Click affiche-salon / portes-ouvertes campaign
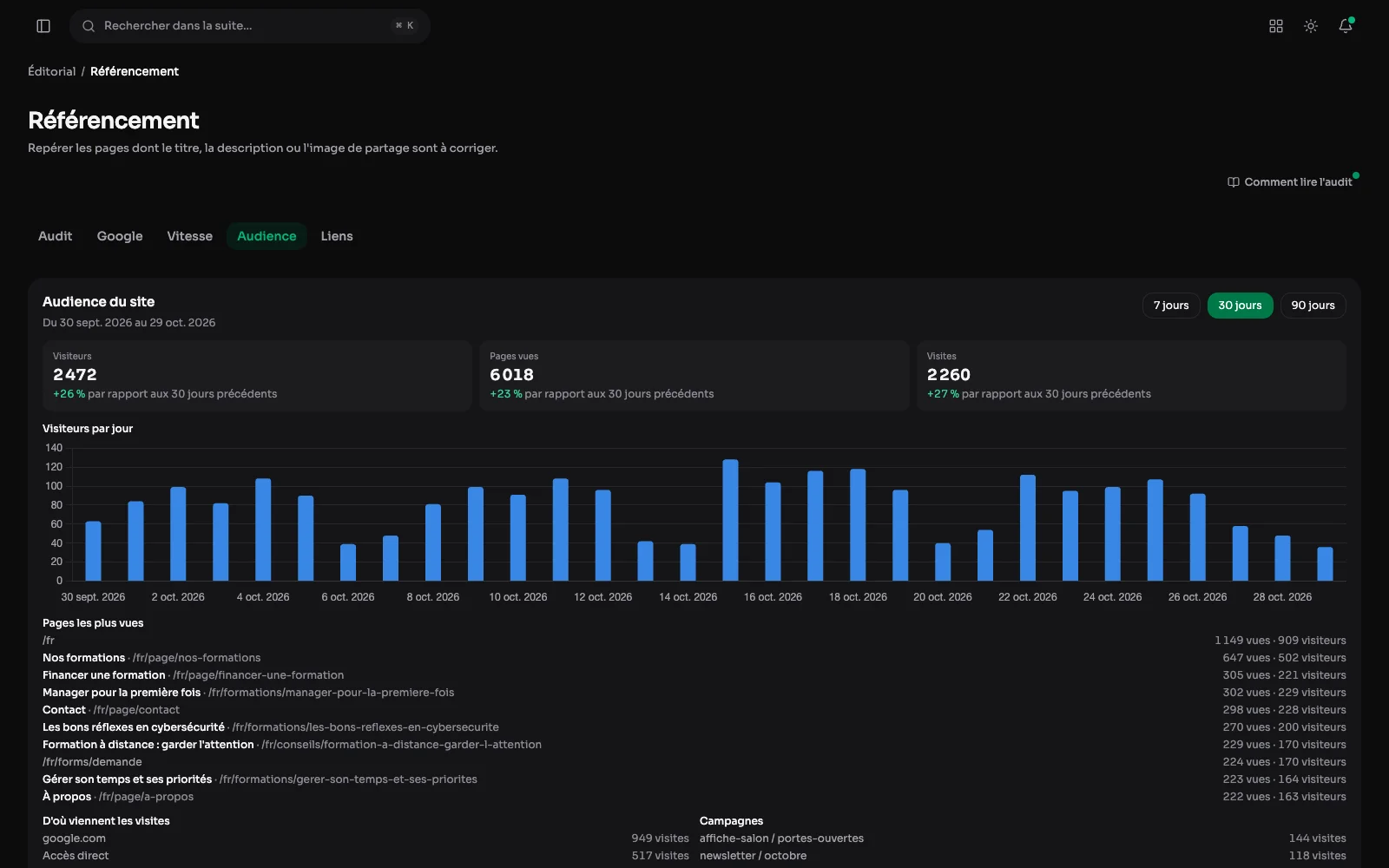 tap(1023, 838)
